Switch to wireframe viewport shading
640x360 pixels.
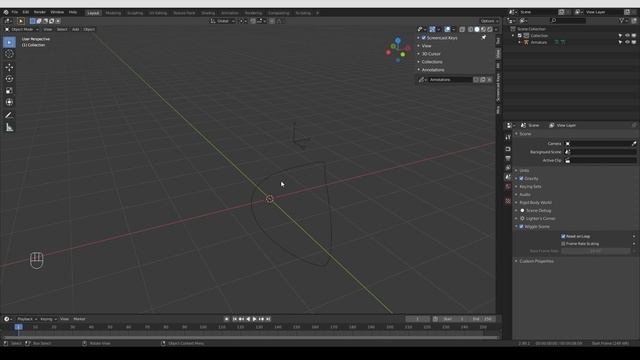point(471,29)
